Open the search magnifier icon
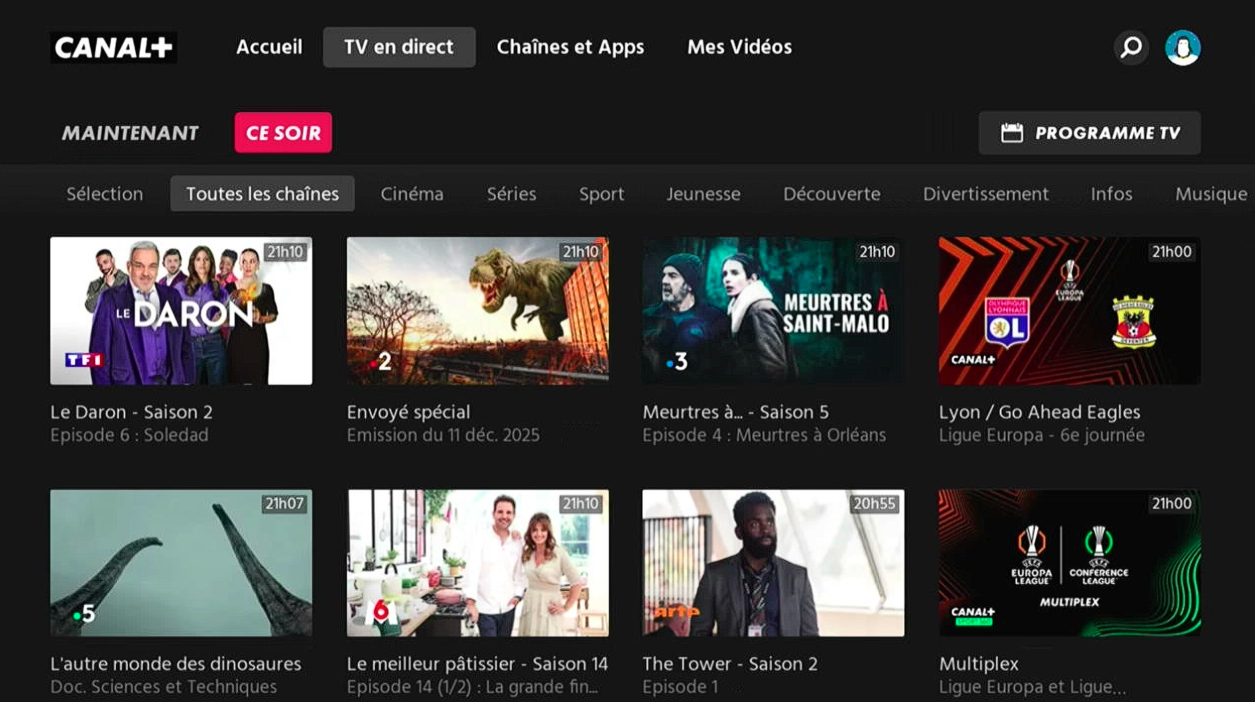Image resolution: width=1255 pixels, height=702 pixels. pyautogui.click(x=1131, y=47)
